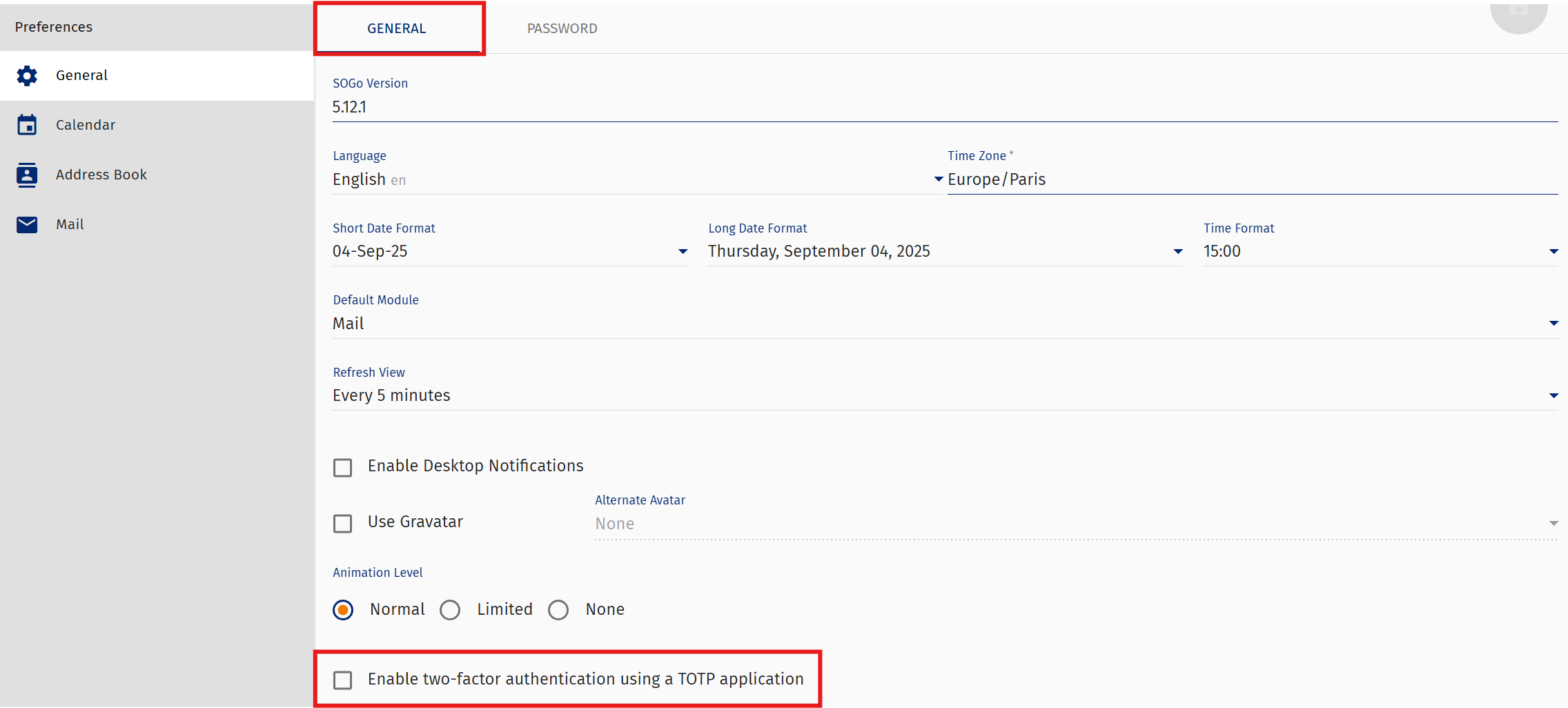This screenshot has width=1568, height=708.
Task: Open the Long Date Format dropdown
Action: (x=945, y=251)
